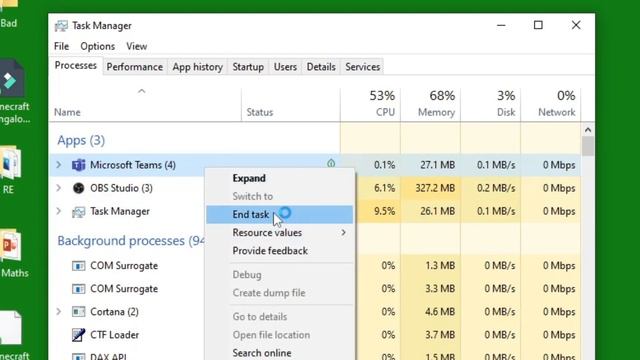Click the CTF Loader pen icon

point(78,335)
